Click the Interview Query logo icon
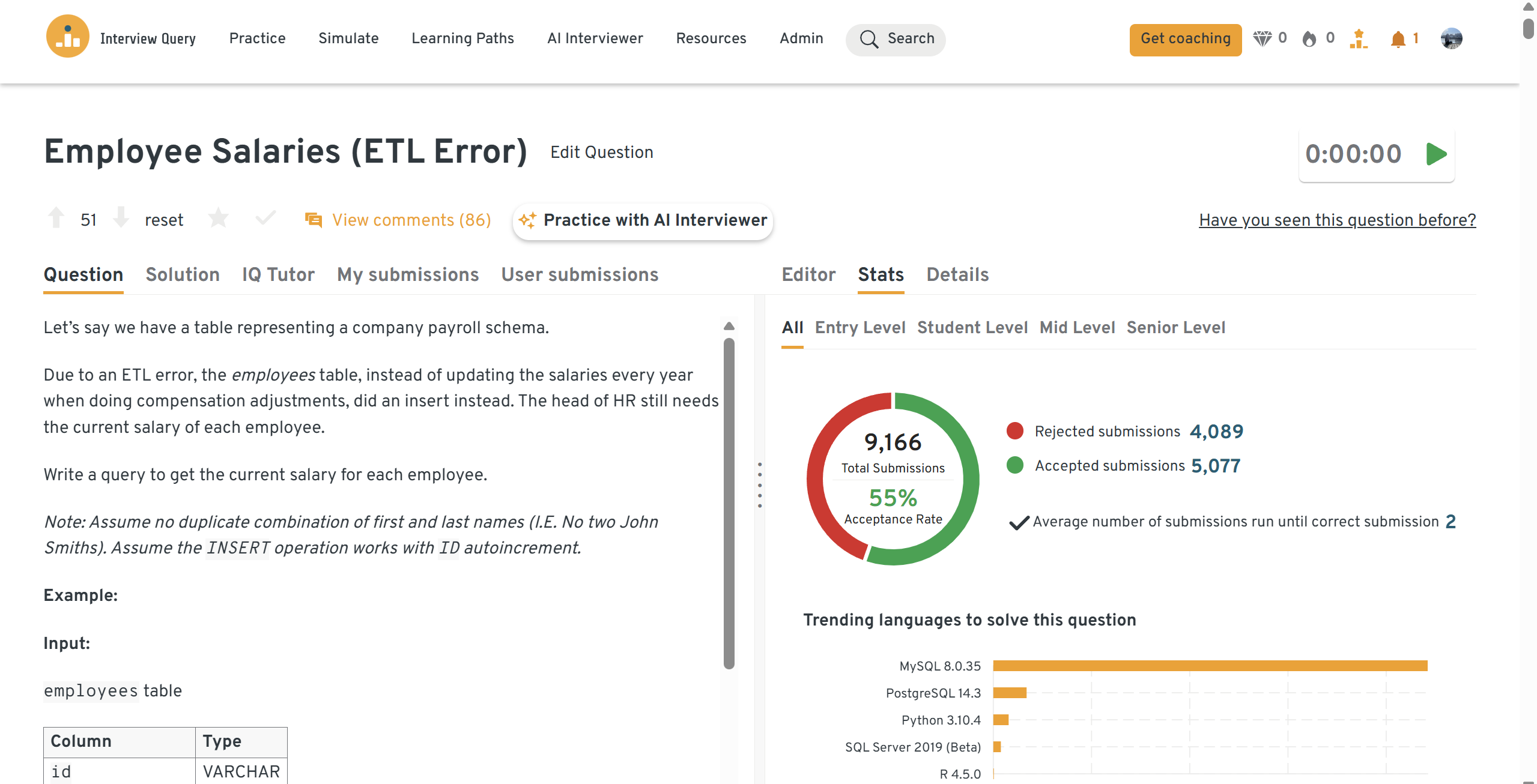 67,37
